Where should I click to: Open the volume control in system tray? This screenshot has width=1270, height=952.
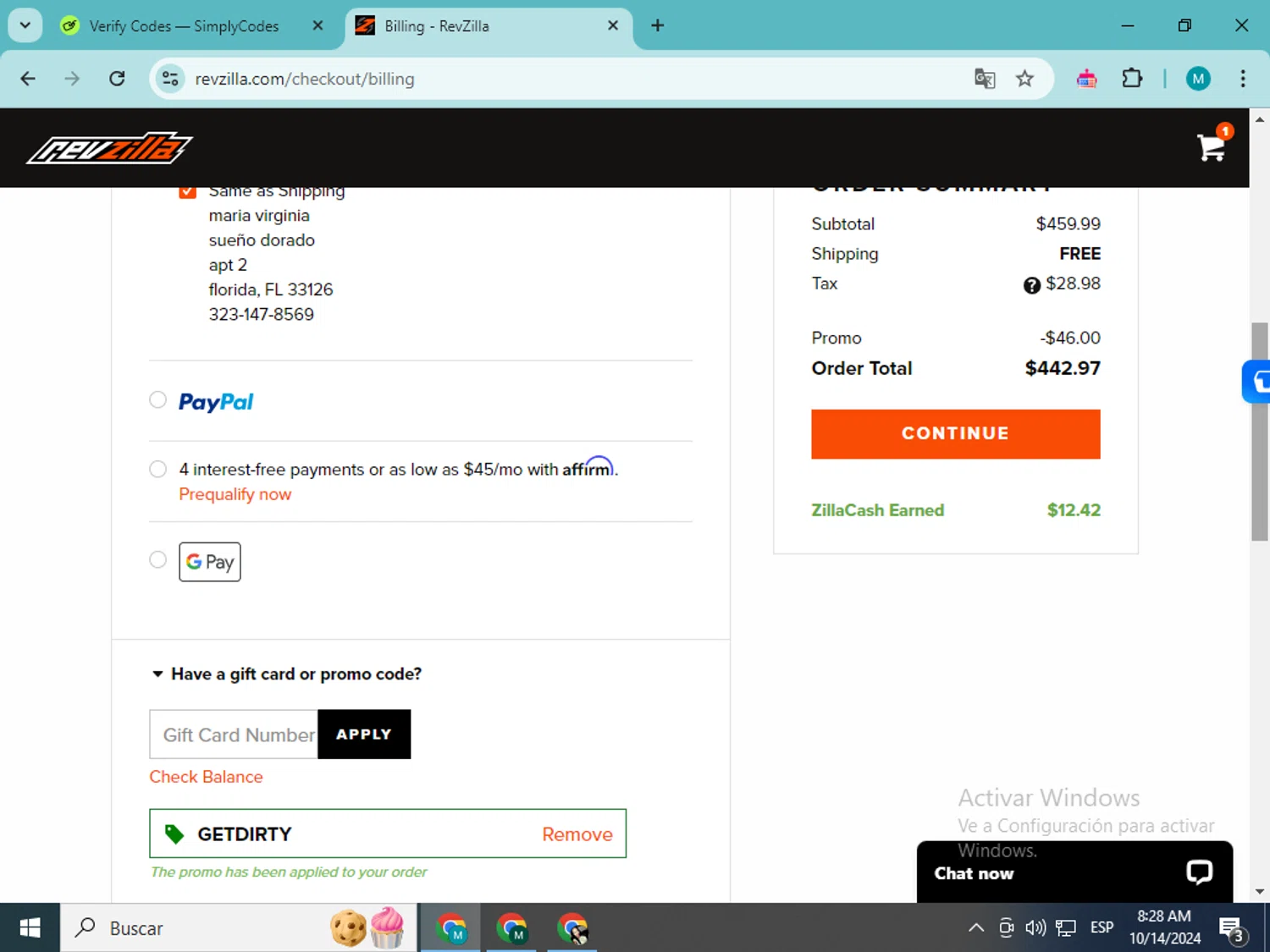pyautogui.click(x=1035, y=927)
